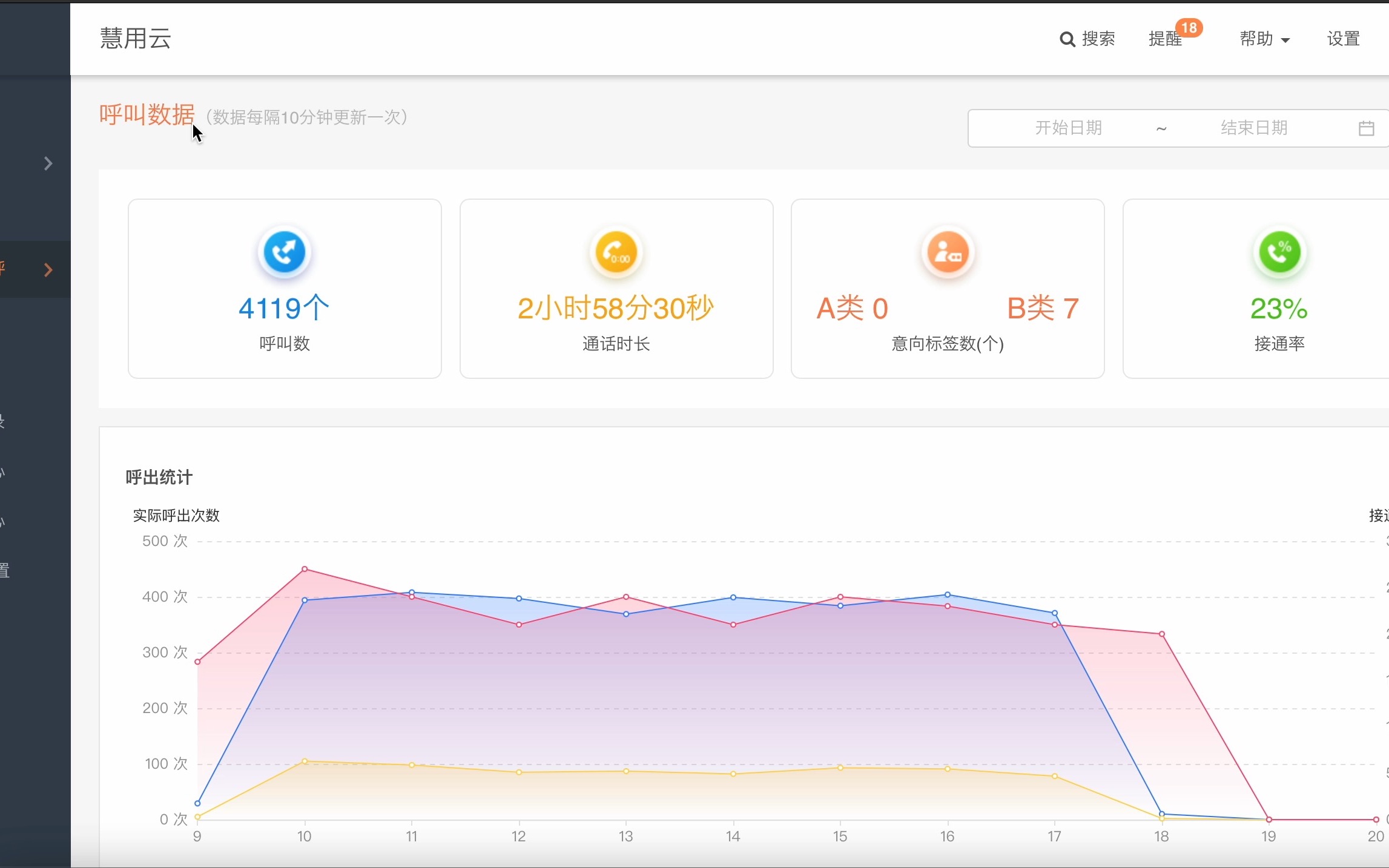Open 设置 in the top bar

pyautogui.click(x=1344, y=39)
